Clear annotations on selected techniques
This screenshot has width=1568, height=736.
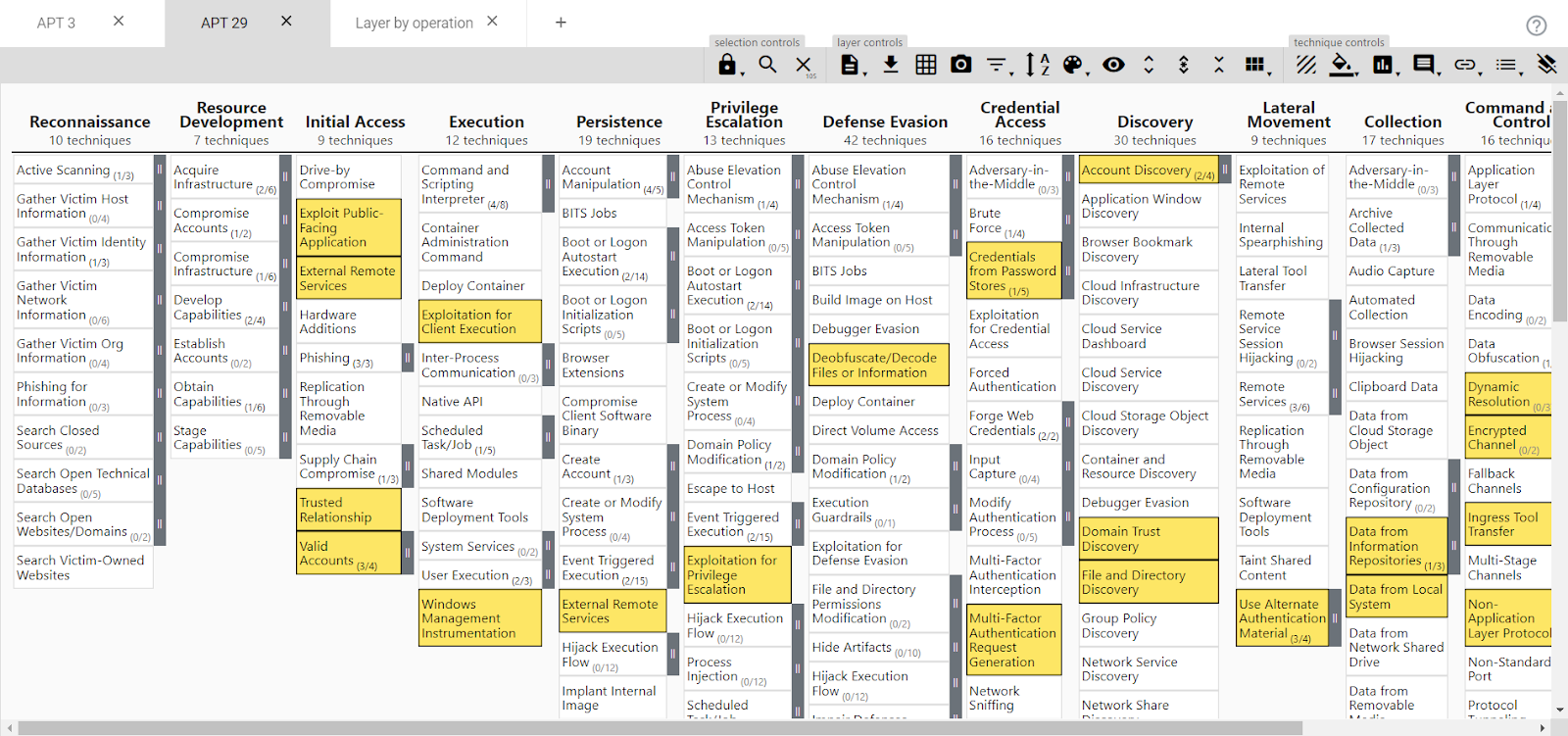[1547, 65]
